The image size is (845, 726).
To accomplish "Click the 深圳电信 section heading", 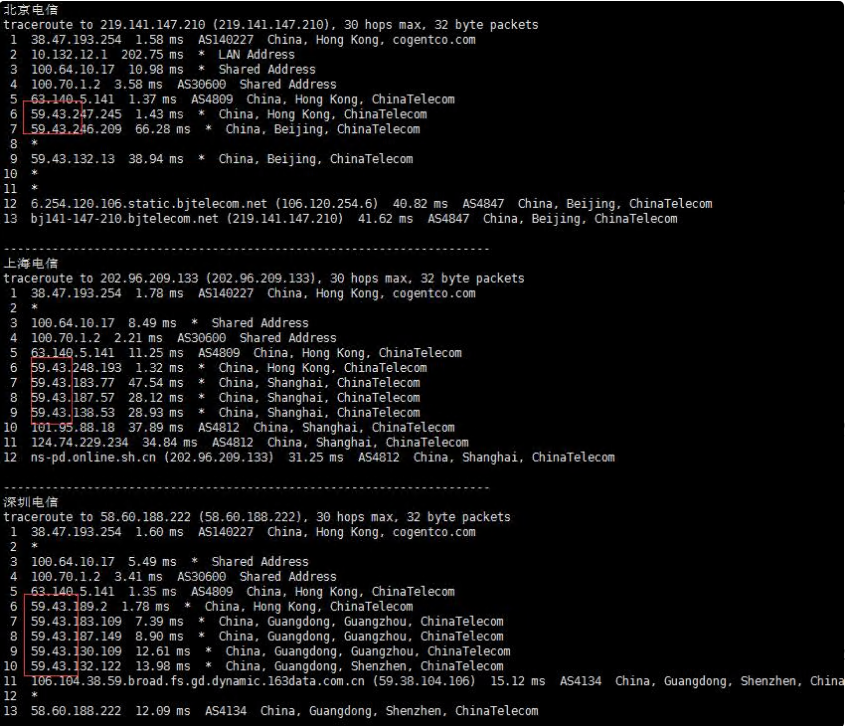I will (x=31, y=502).
